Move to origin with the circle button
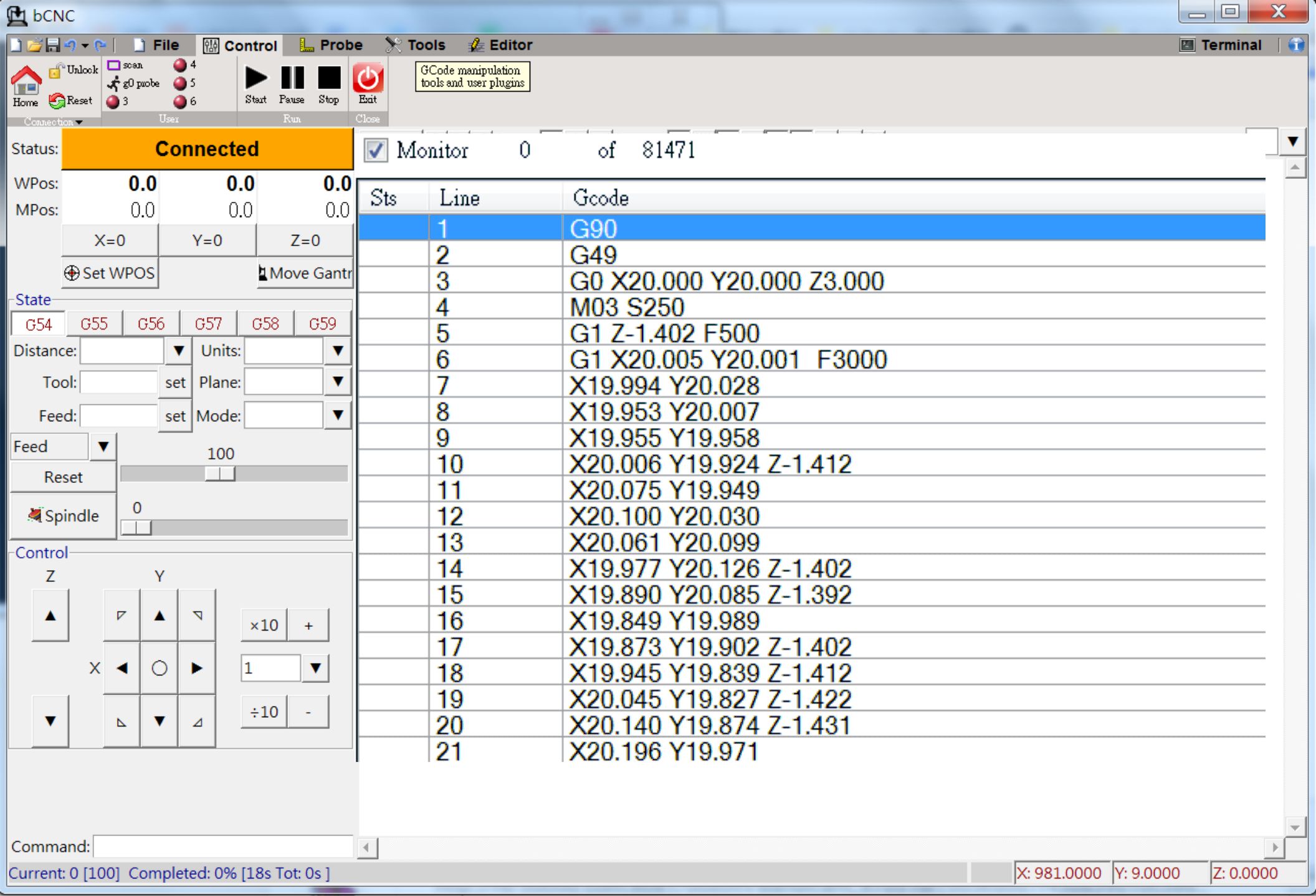This screenshot has height=896, width=1316. (x=160, y=669)
